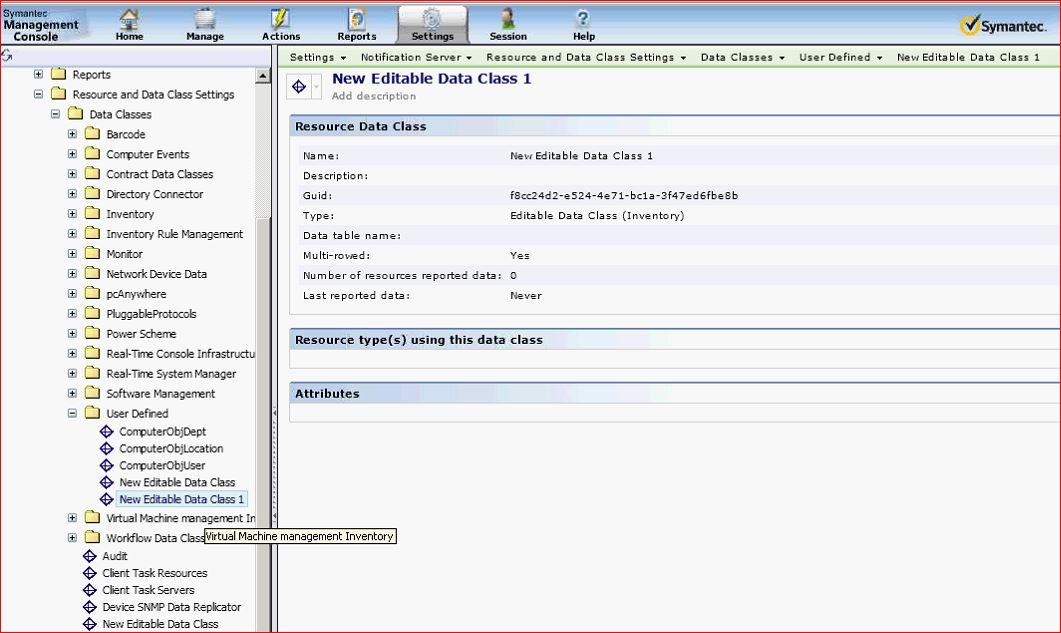Open the Settings breadcrumb menu

pyautogui.click(x=317, y=57)
